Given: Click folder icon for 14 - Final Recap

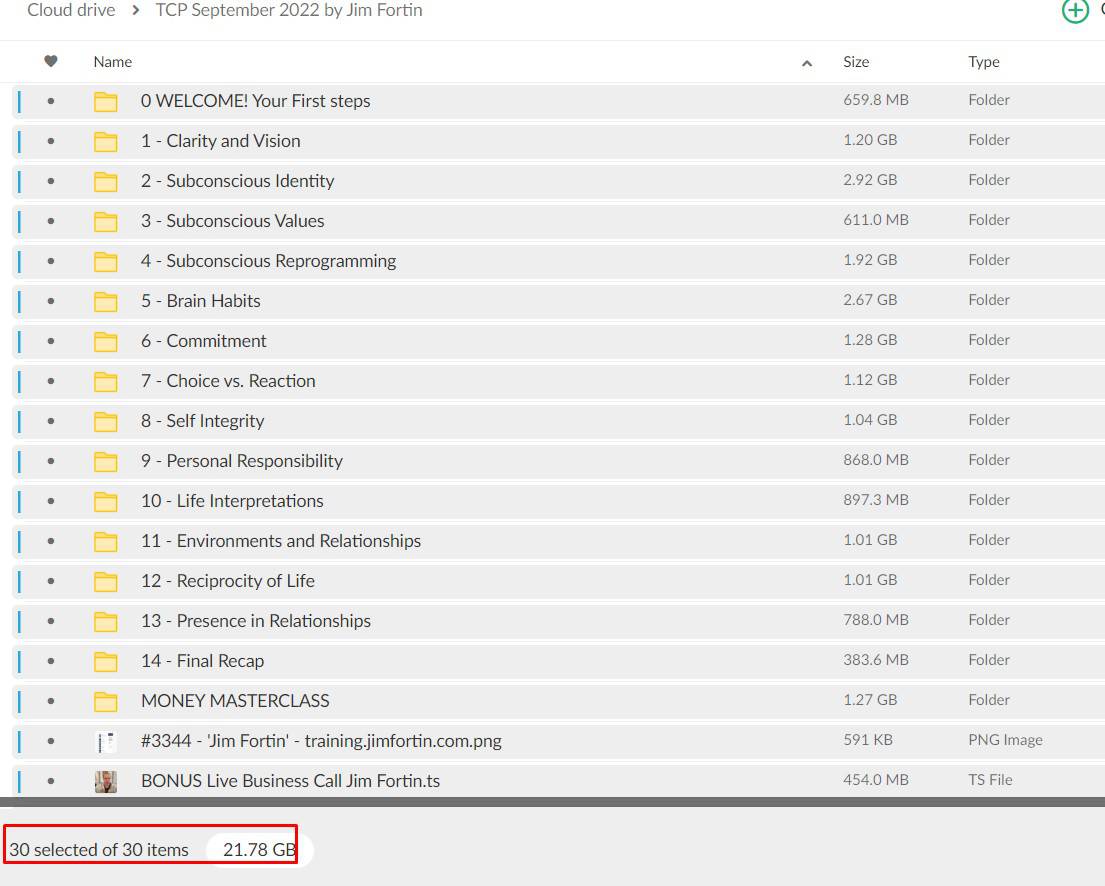Looking at the screenshot, I should [105, 661].
